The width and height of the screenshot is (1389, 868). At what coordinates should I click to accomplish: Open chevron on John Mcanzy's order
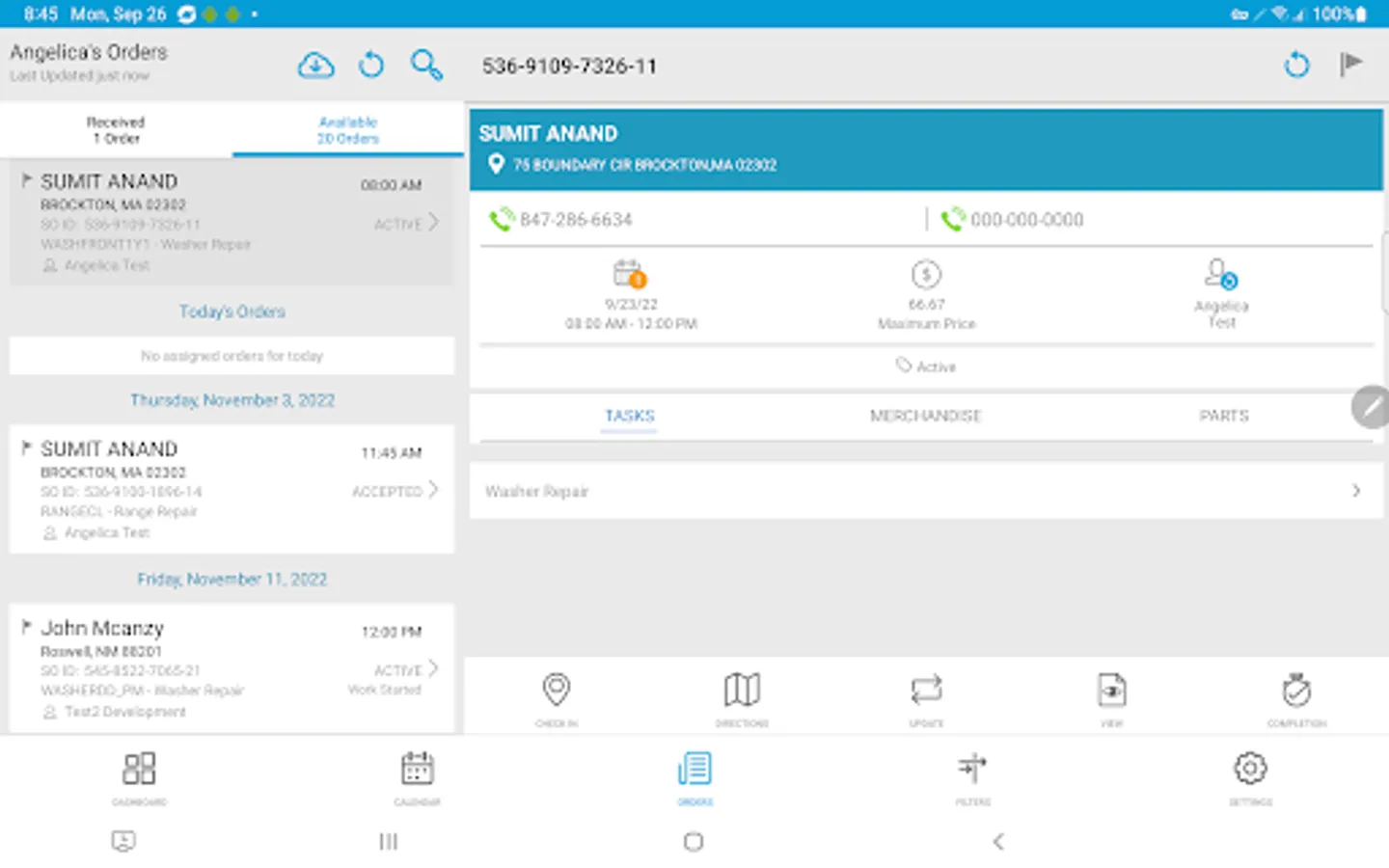[433, 667]
